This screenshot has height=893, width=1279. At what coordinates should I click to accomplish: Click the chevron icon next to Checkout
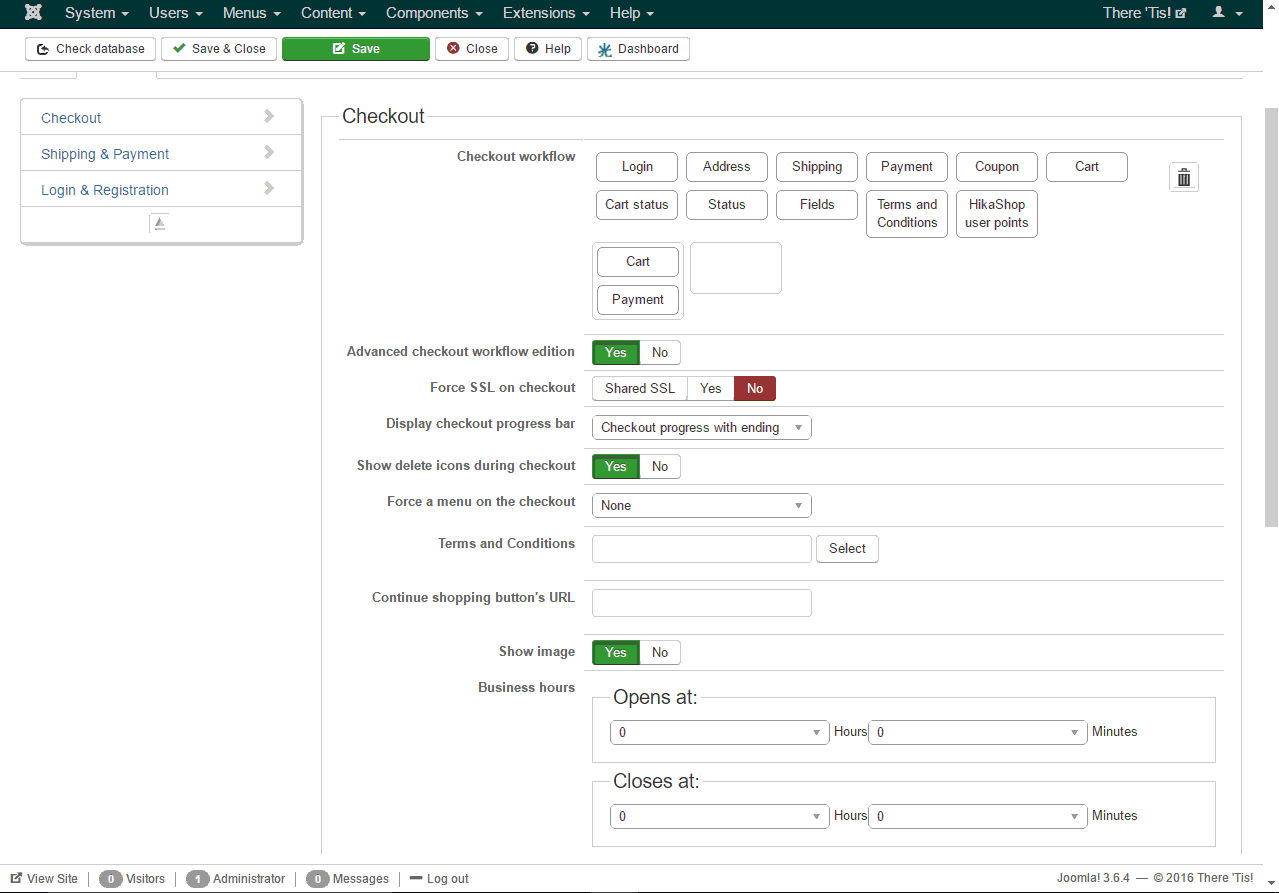point(269,116)
